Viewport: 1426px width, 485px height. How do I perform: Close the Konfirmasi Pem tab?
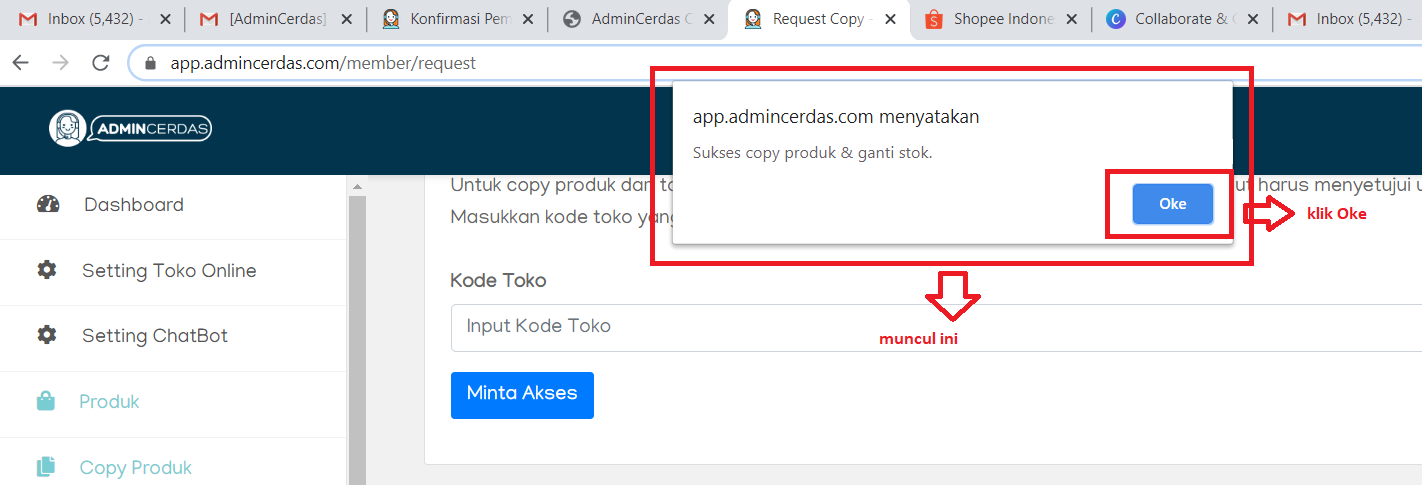tap(528, 19)
